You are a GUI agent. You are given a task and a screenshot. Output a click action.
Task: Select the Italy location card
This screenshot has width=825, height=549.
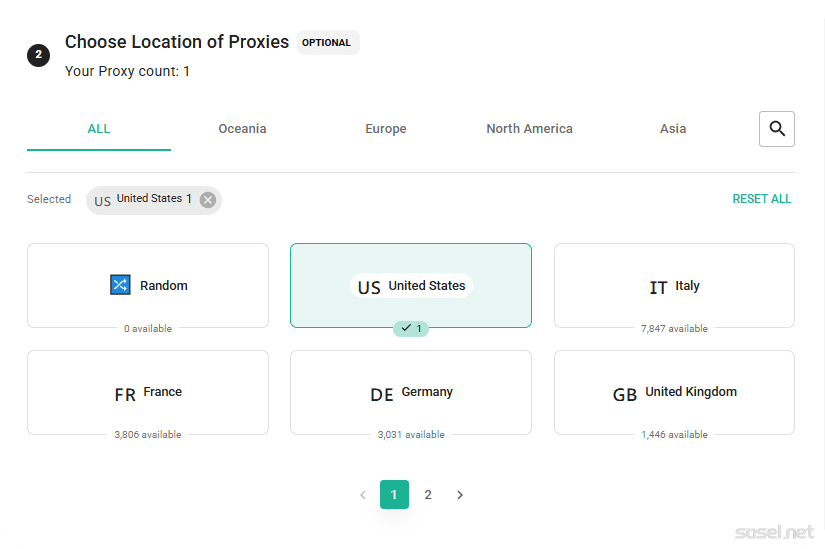(x=674, y=286)
